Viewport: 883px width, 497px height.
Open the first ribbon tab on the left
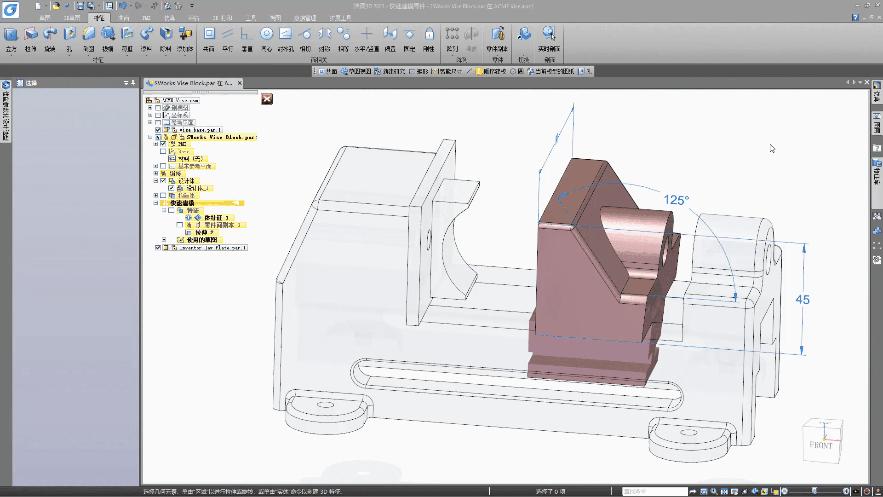click(45, 18)
